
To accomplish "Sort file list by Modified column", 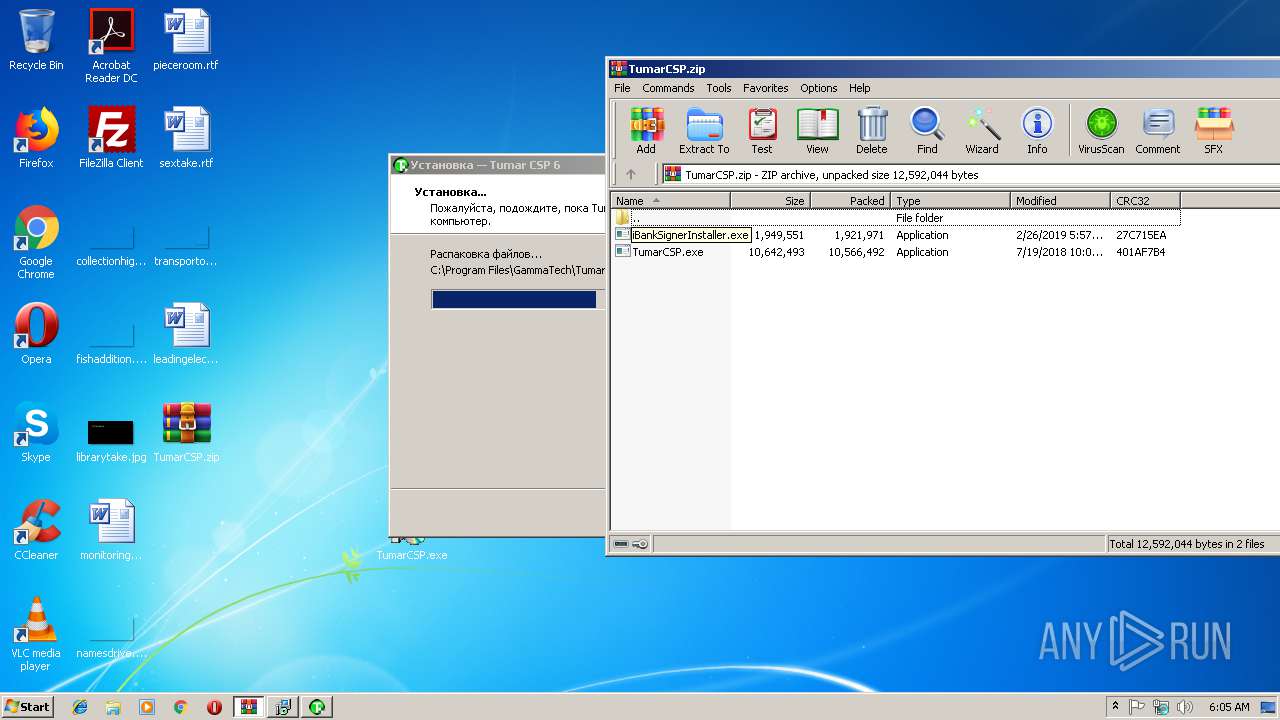I will pos(1060,200).
